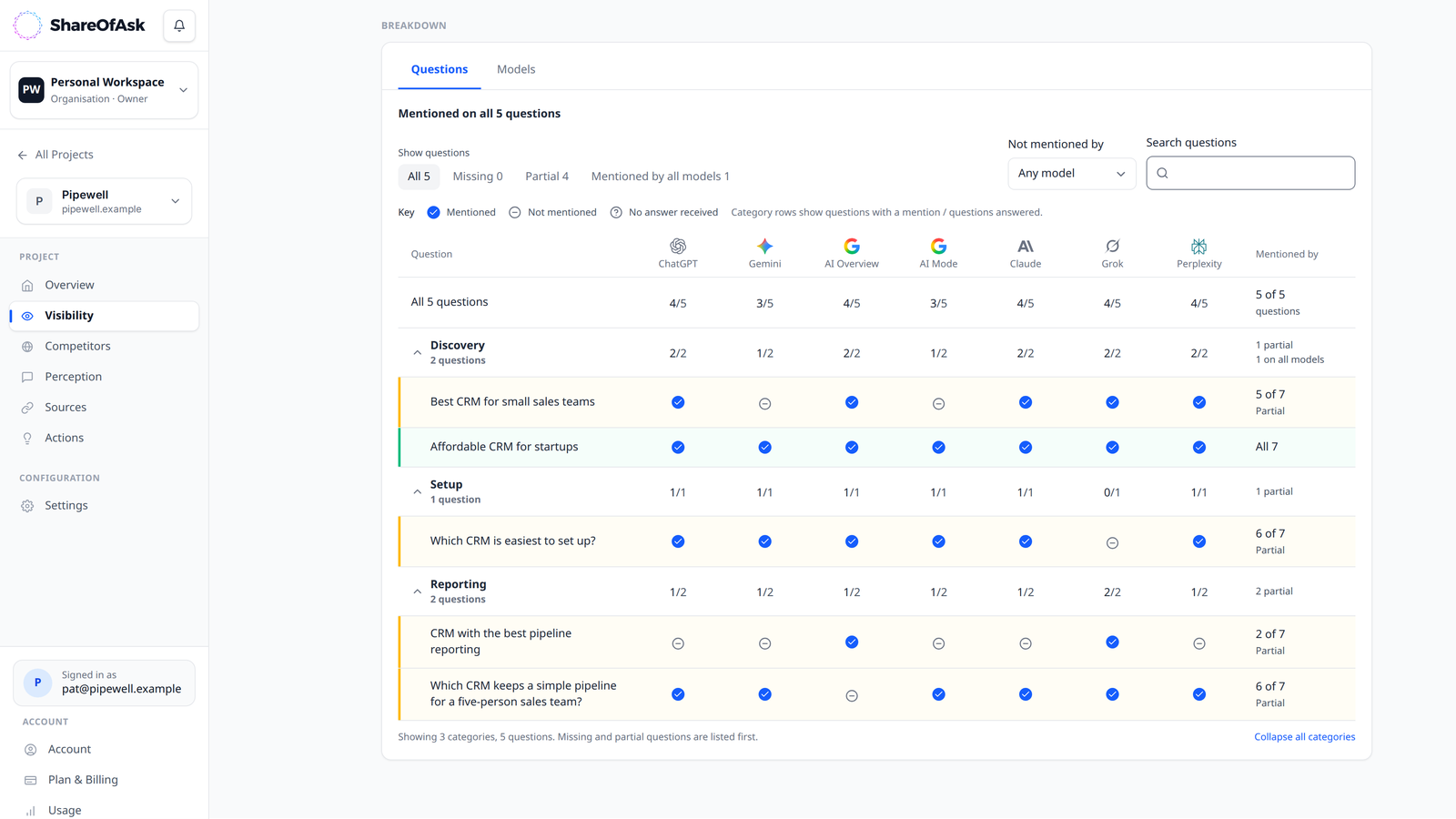The width and height of the screenshot is (1456, 819).
Task: Open the Personal Workspace switcher
Action: 104,90
